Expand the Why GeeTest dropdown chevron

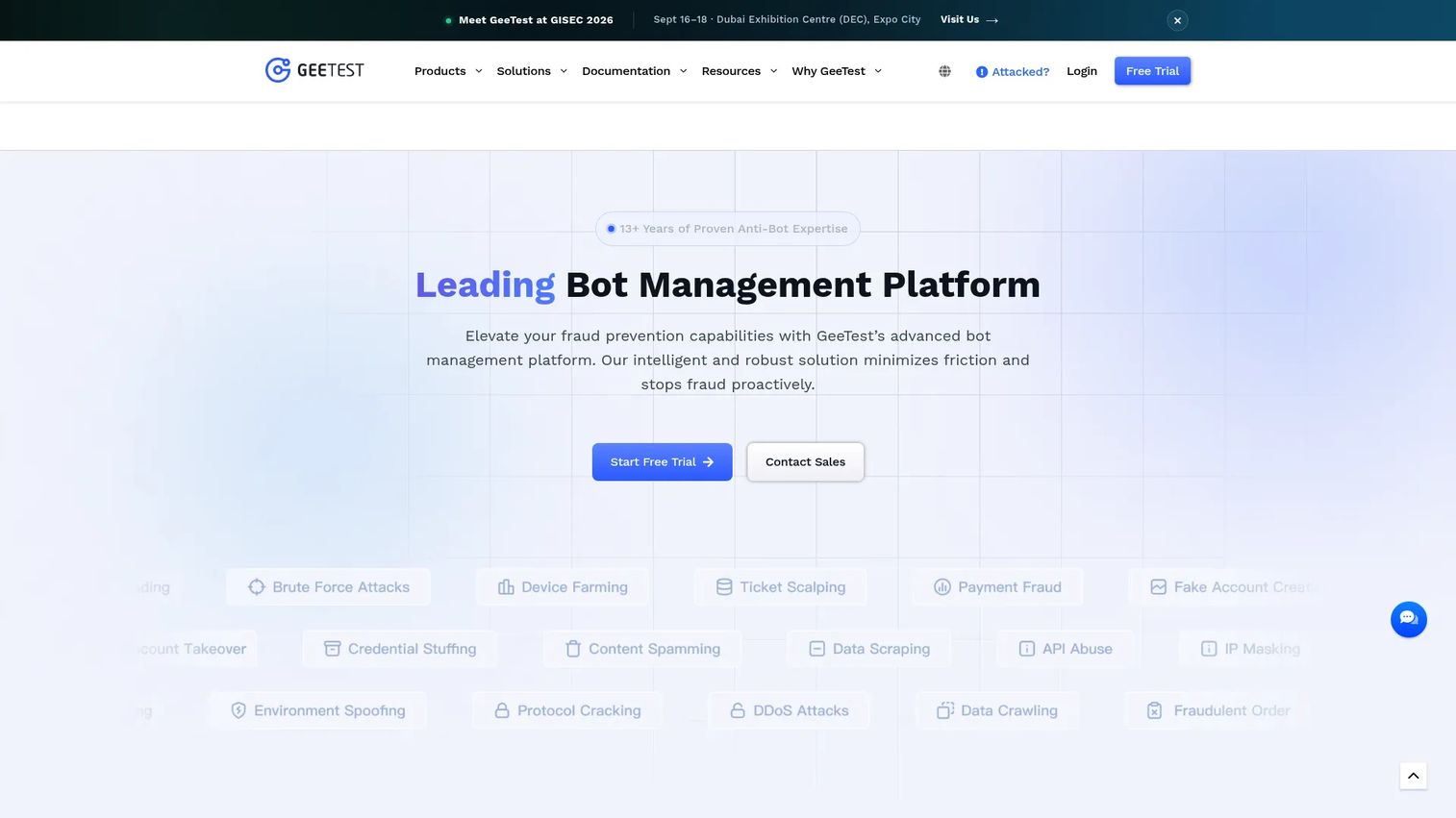(x=878, y=71)
